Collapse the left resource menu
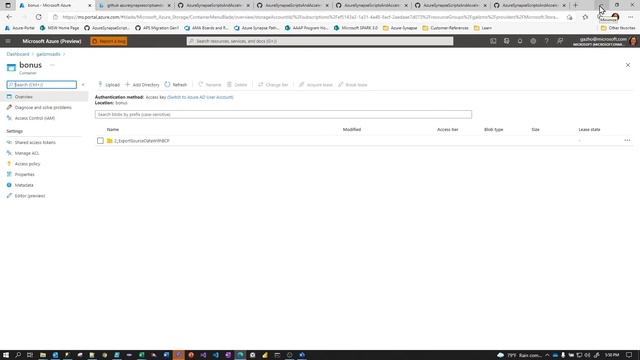 [x=83, y=84]
